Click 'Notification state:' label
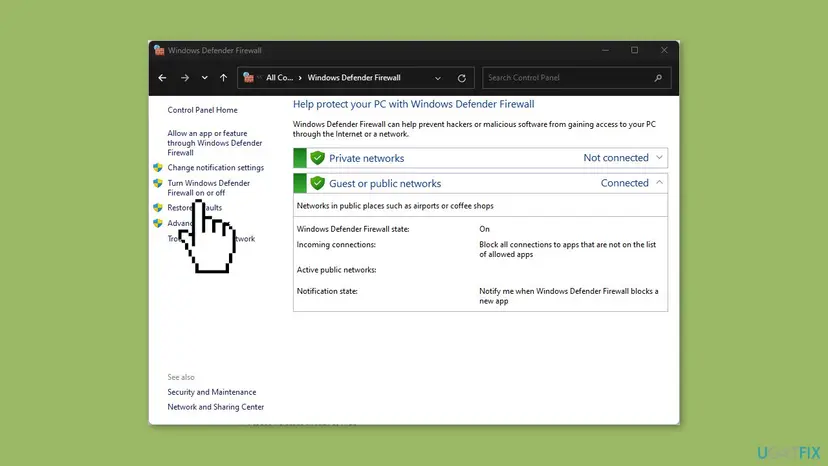The width and height of the screenshot is (828, 466). pyautogui.click(x=327, y=291)
